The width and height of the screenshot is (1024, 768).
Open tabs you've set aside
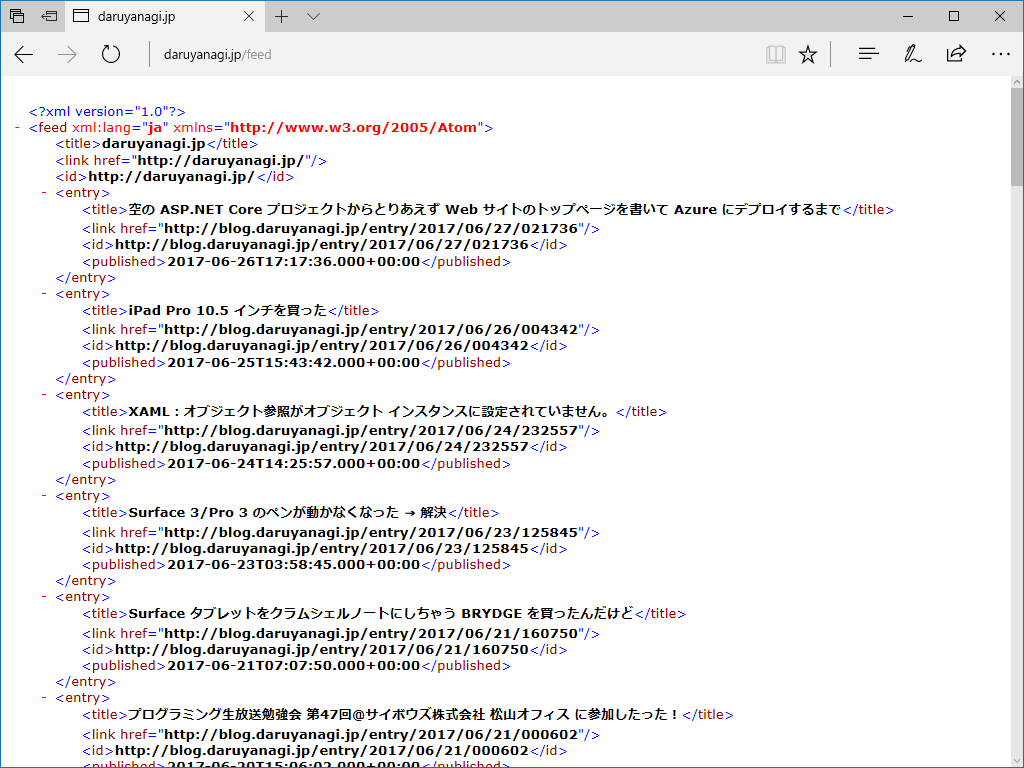pos(17,16)
